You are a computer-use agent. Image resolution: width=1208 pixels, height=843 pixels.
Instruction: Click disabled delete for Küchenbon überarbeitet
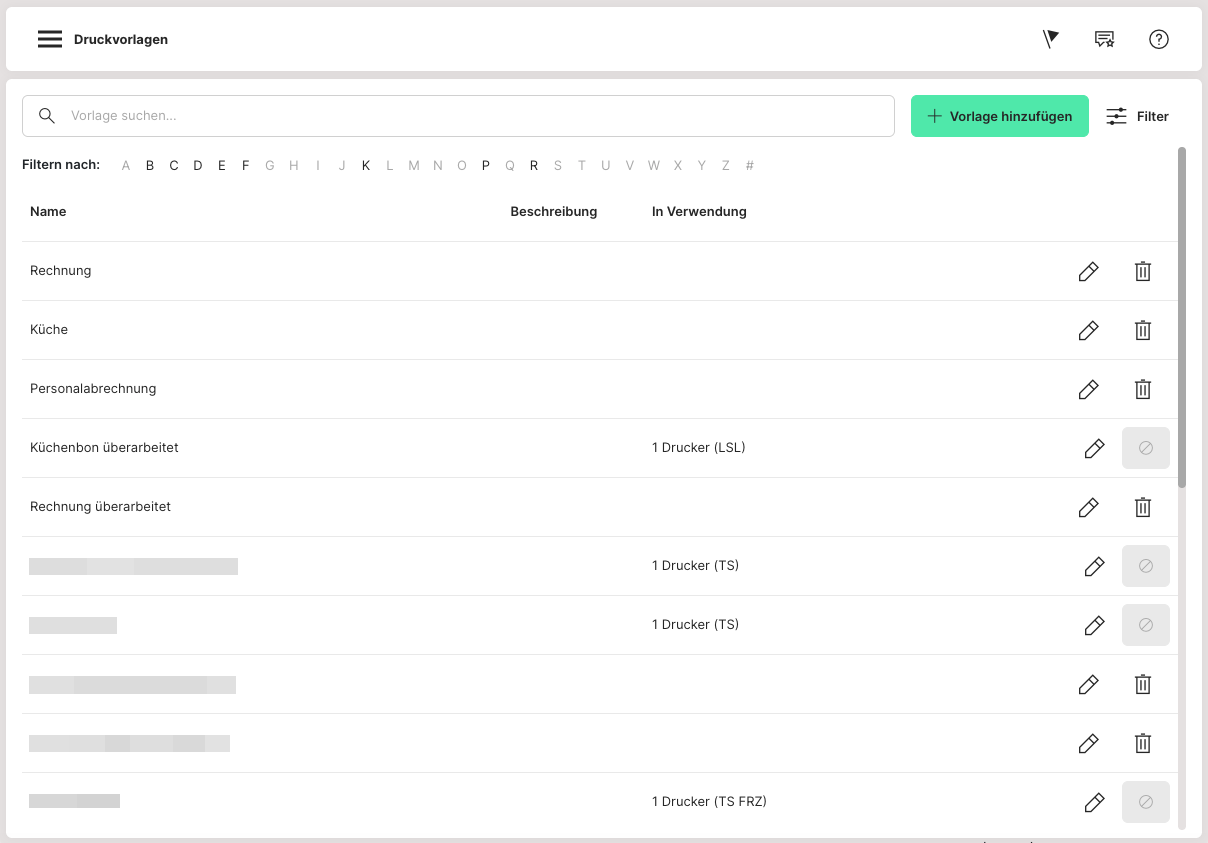[x=1146, y=448]
